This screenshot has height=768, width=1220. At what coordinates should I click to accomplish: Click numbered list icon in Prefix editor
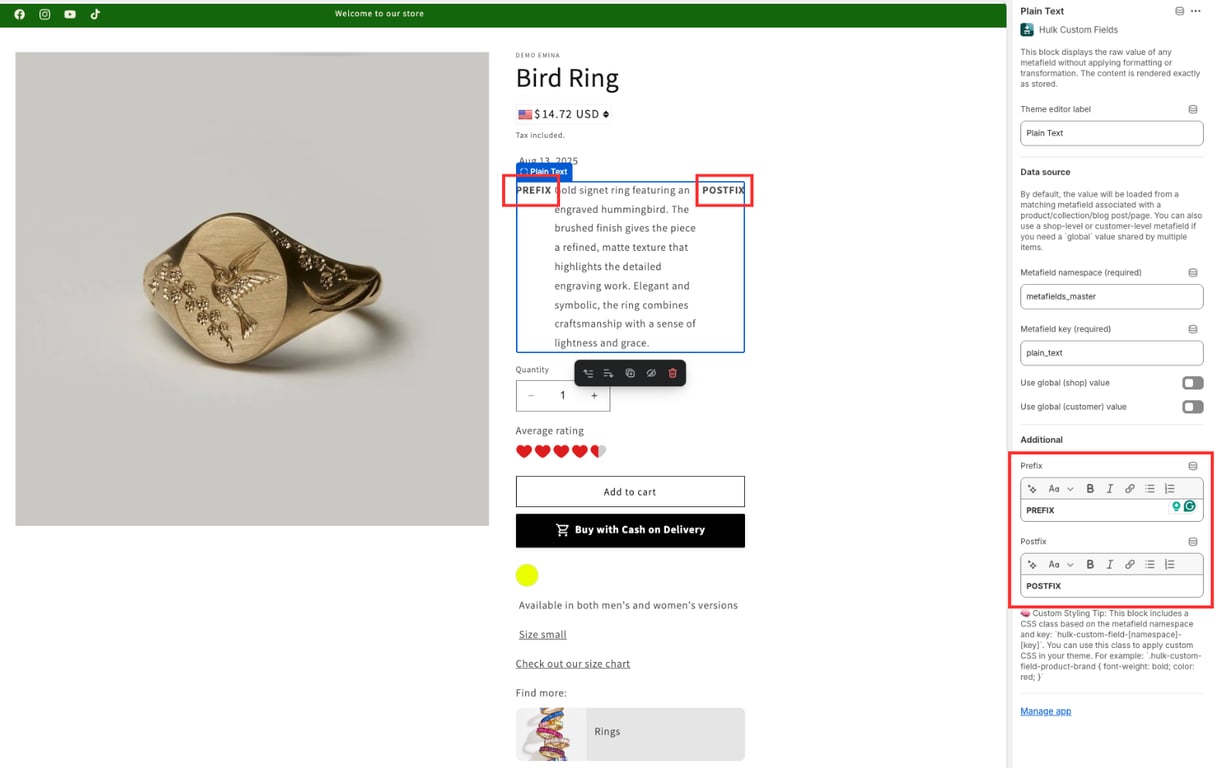1170,489
